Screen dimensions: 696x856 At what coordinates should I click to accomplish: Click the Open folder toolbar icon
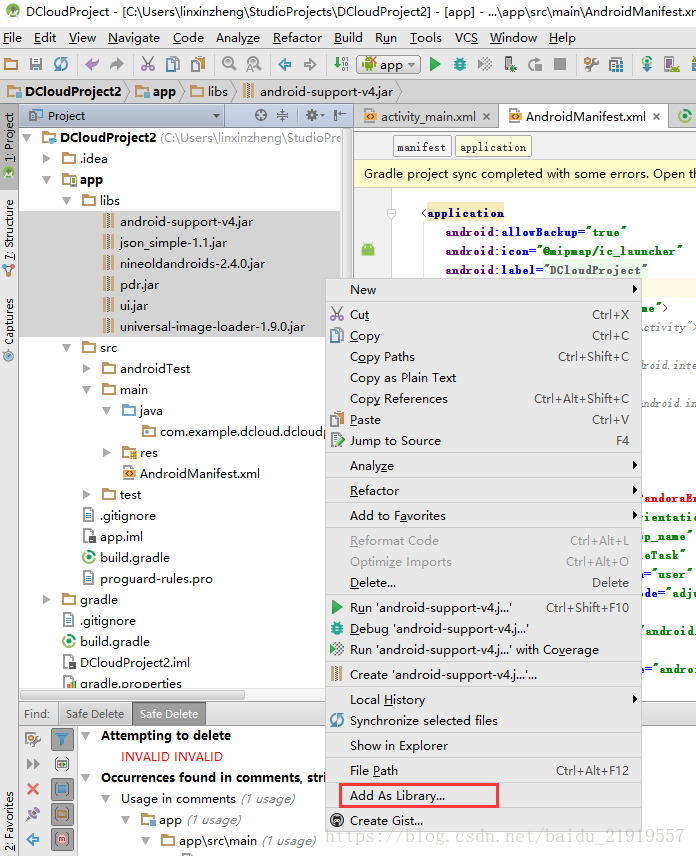point(11,64)
